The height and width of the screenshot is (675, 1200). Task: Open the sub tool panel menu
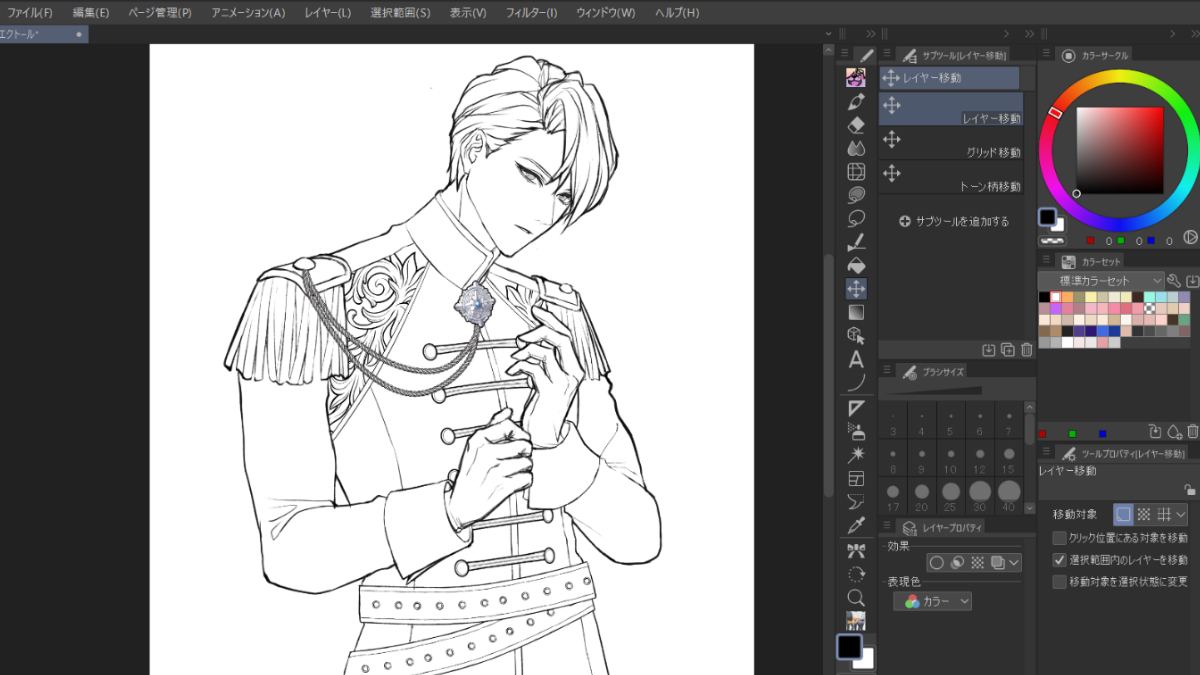click(887, 54)
